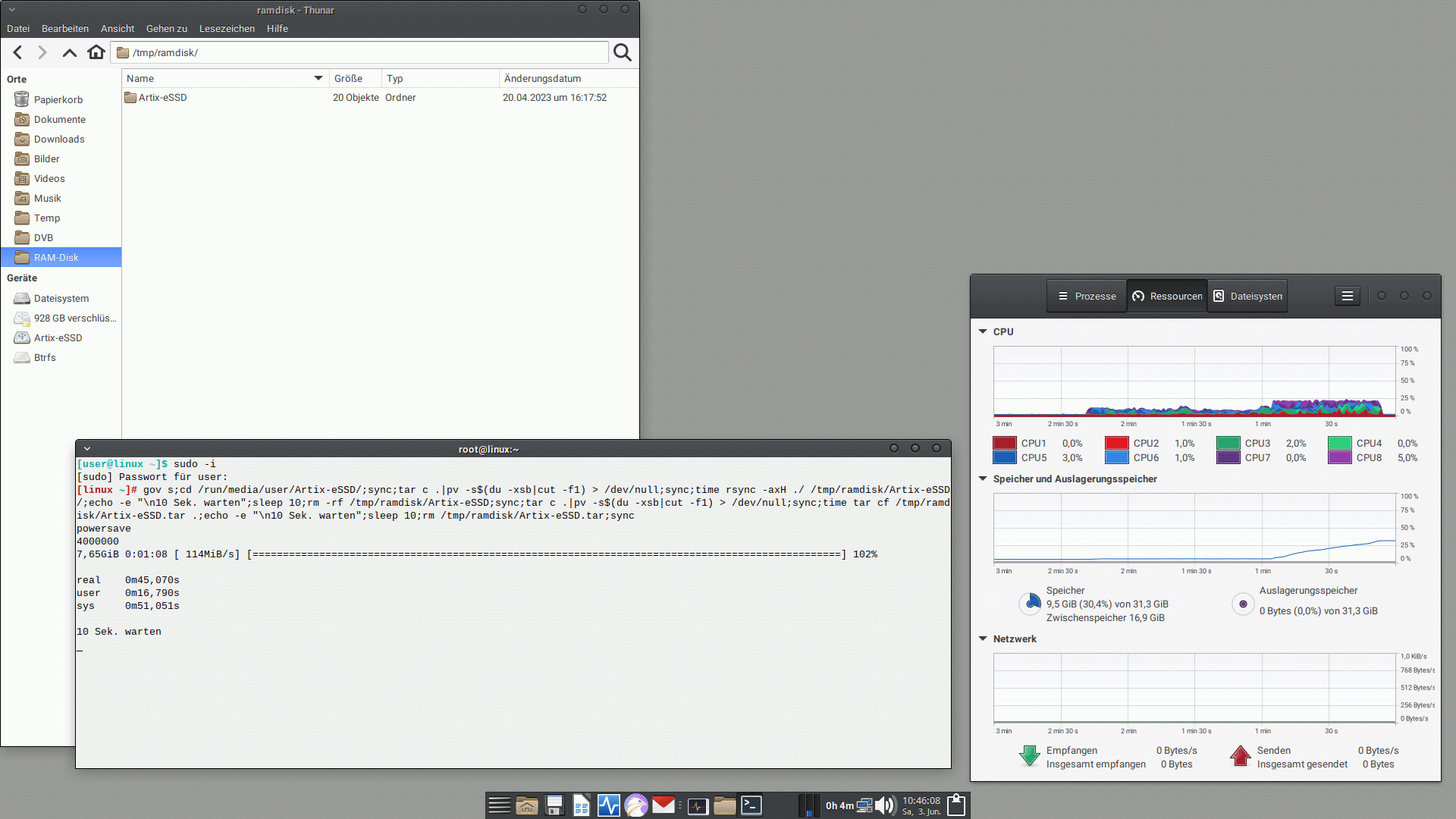Collapse Speicher und Auslagerungsspeicher section

click(983, 479)
